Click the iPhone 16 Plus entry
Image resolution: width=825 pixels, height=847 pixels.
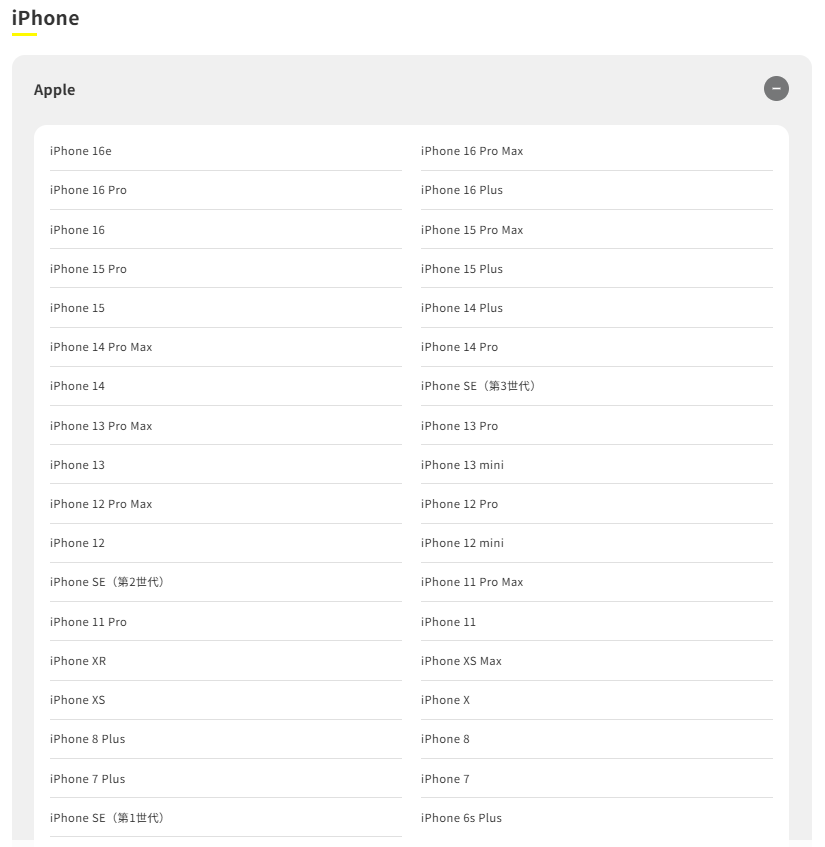(x=461, y=190)
